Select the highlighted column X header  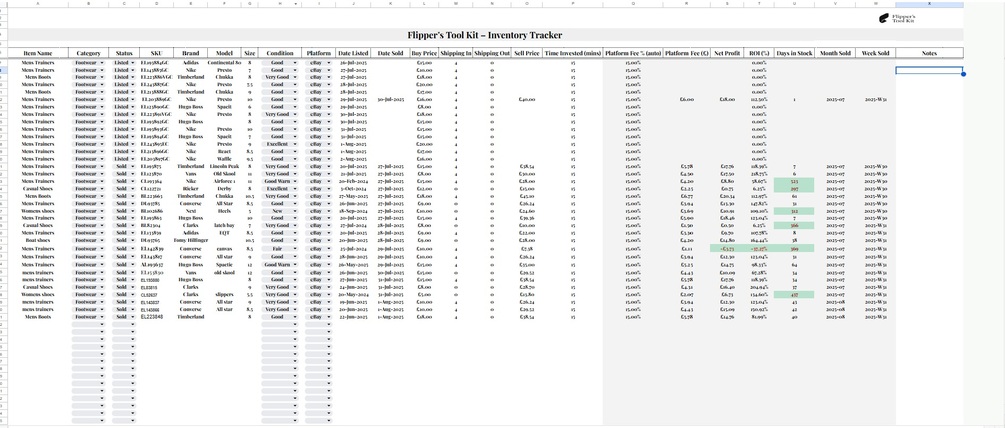[929, 4]
